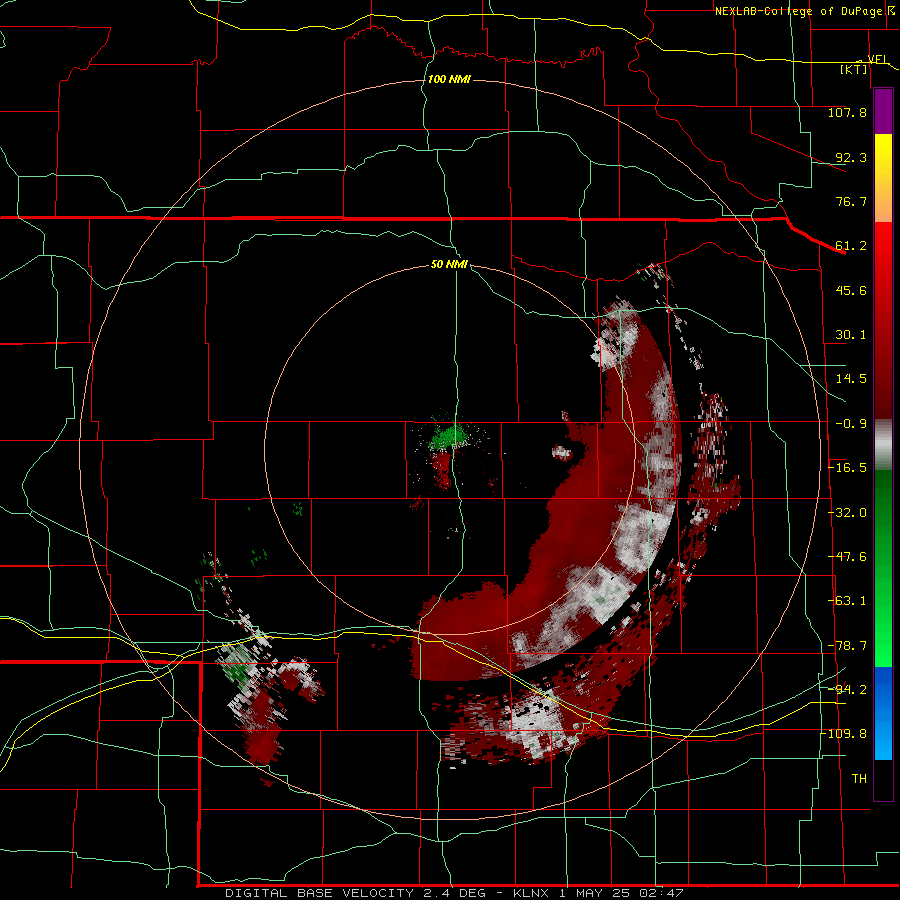Image resolution: width=900 pixels, height=900 pixels.
Task: Click the 107.8 legend value
Action: (x=847, y=112)
